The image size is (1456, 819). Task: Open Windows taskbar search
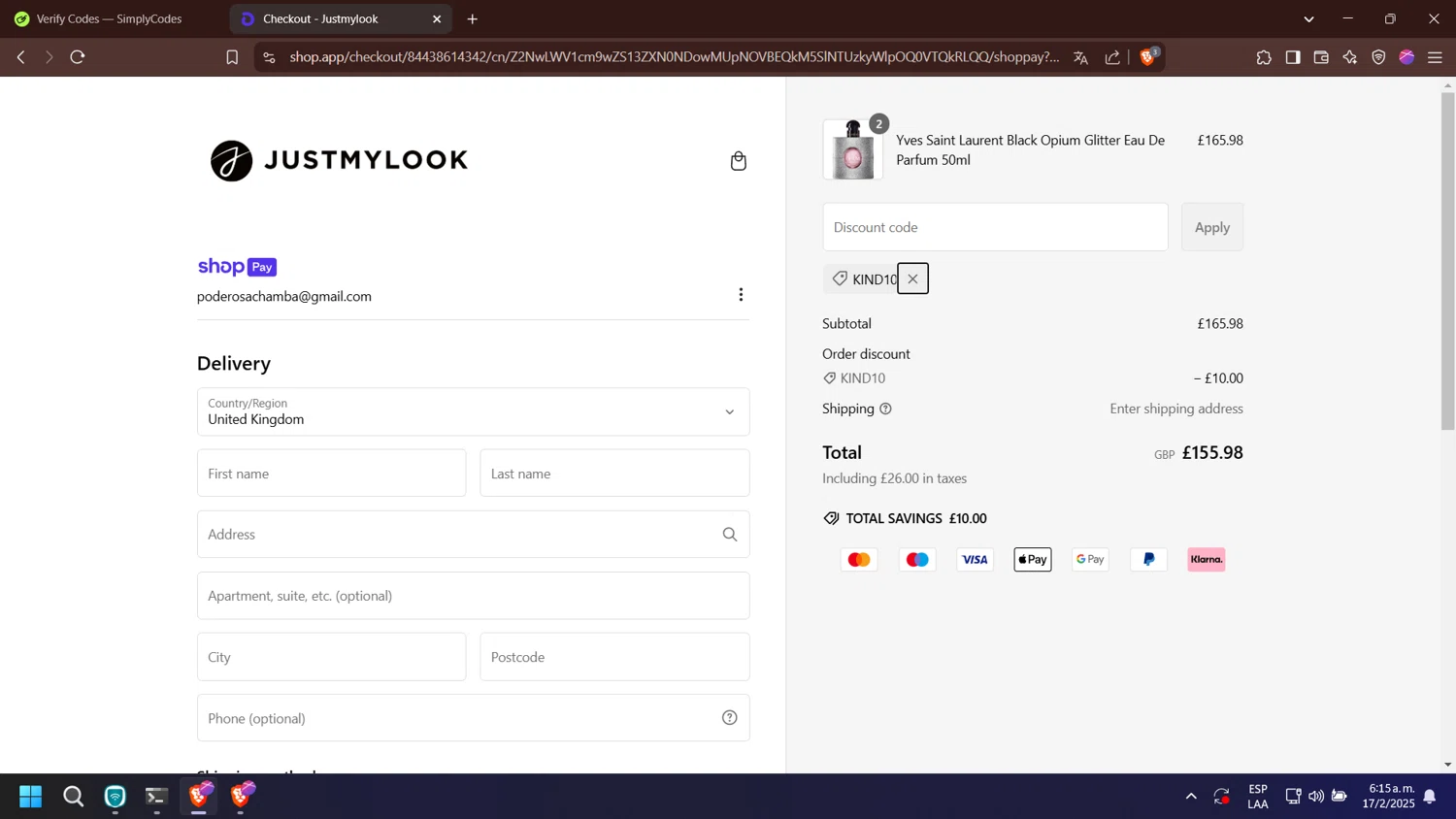pos(73,797)
